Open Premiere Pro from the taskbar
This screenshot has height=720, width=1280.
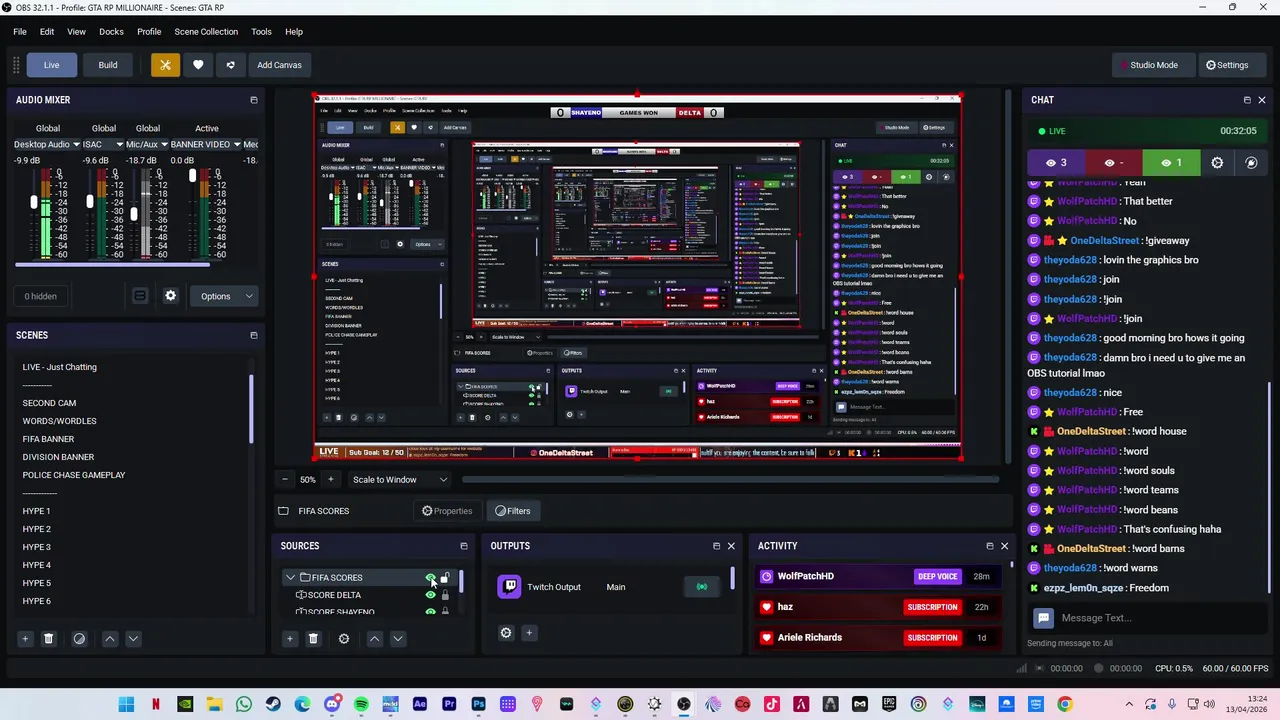click(x=449, y=705)
